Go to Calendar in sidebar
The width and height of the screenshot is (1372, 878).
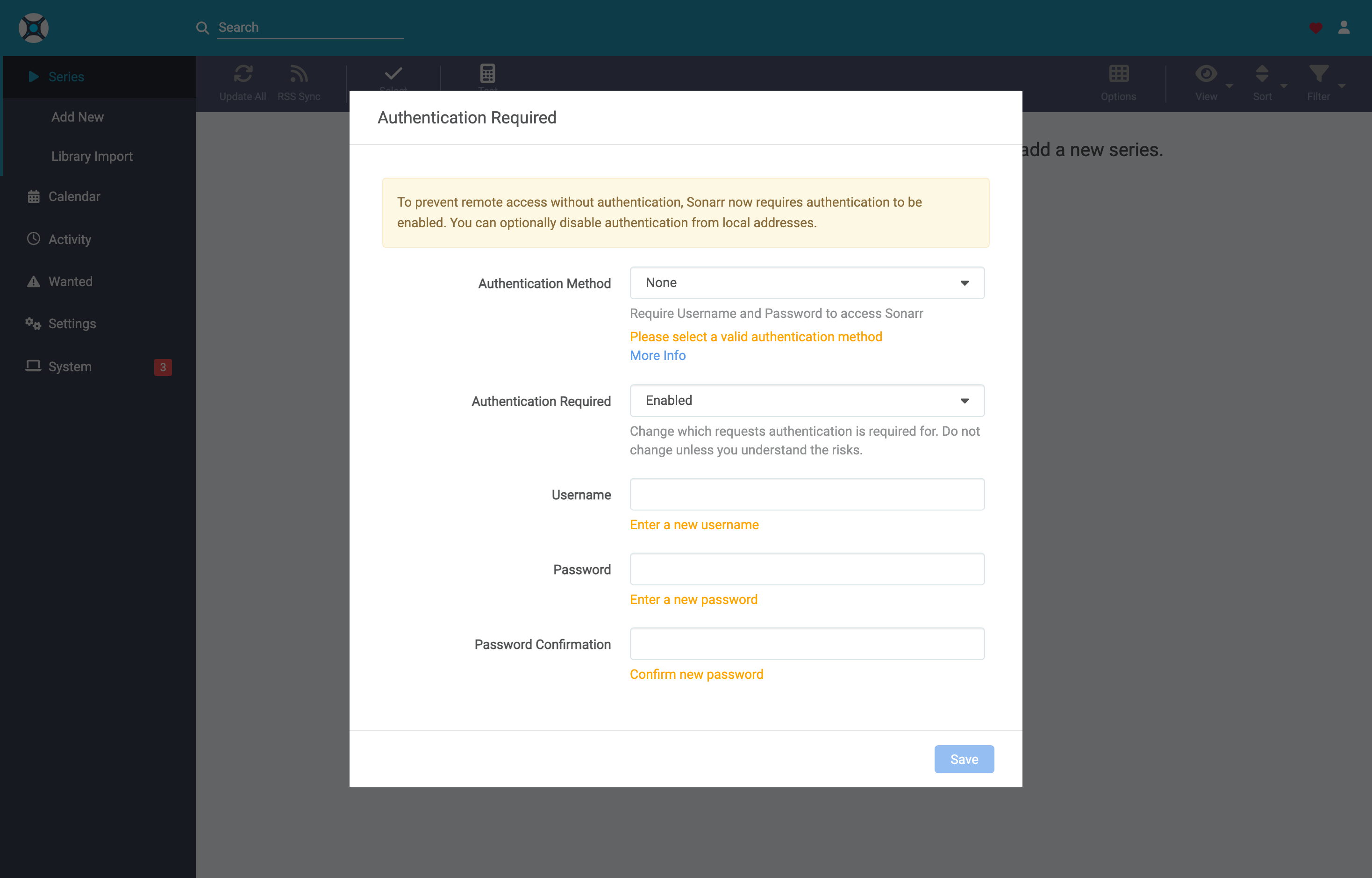point(98,196)
